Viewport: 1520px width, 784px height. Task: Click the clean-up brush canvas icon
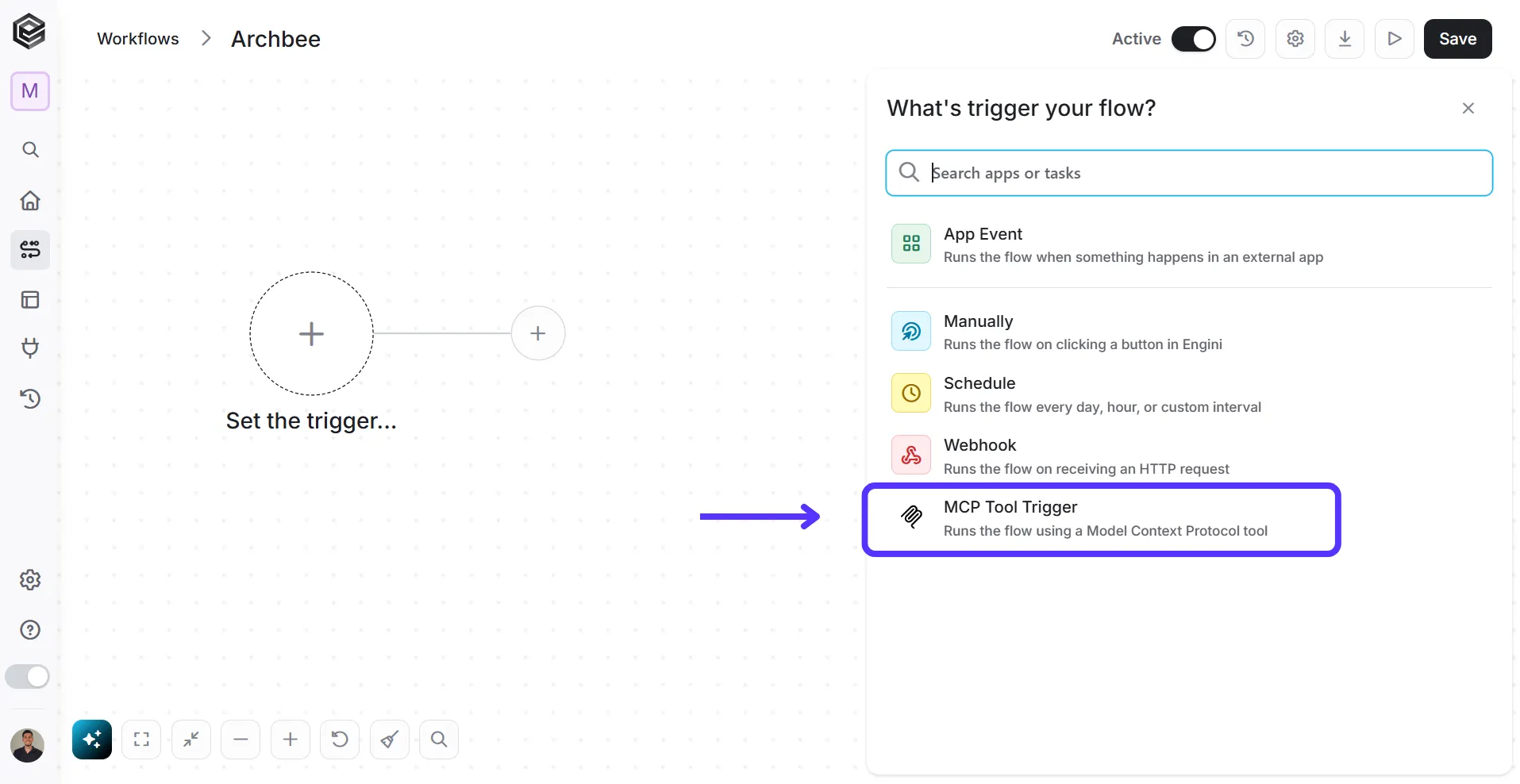coord(390,740)
